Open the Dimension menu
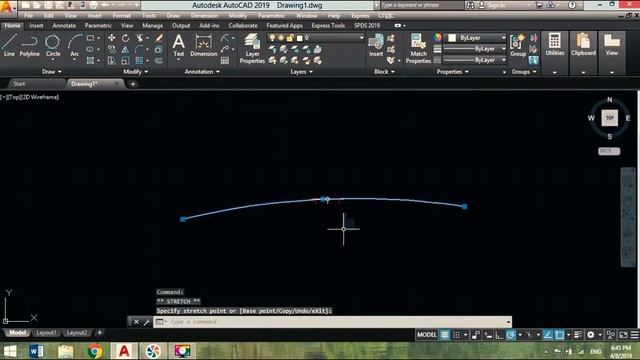 coord(204,16)
